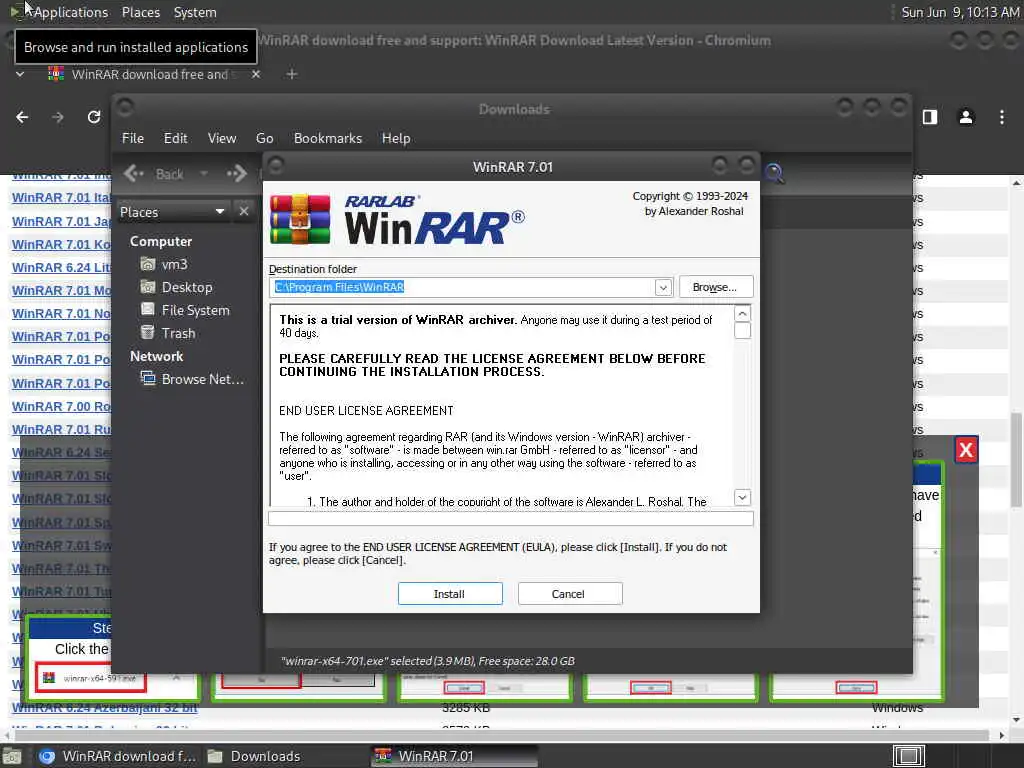Switch to WinRAR 7.01 taskbar item
This screenshot has width=1024, height=768.
click(x=455, y=756)
